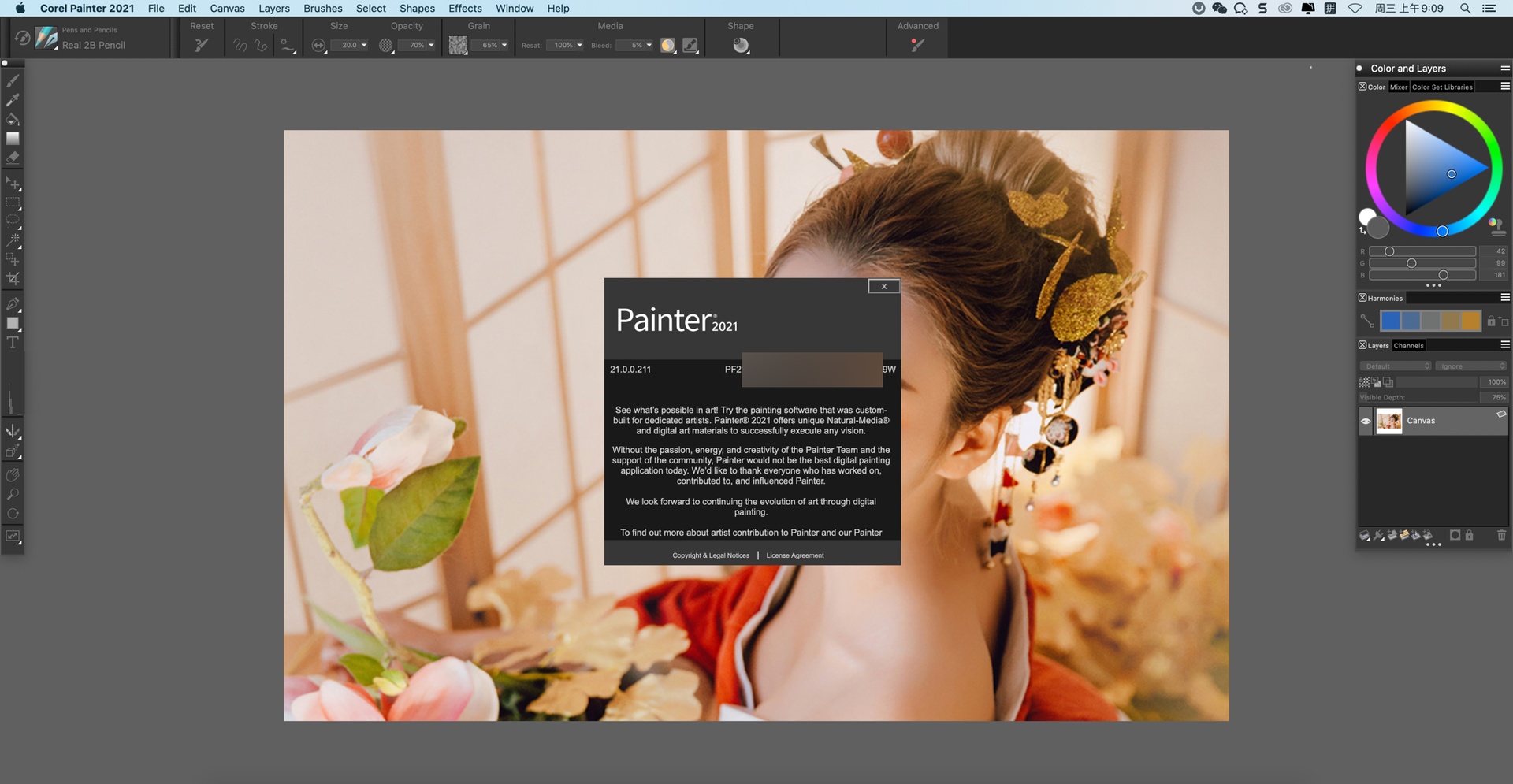Open the Size value dropdown arrow
This screenshot has height=784, width=1513.
tap(363, 45)
